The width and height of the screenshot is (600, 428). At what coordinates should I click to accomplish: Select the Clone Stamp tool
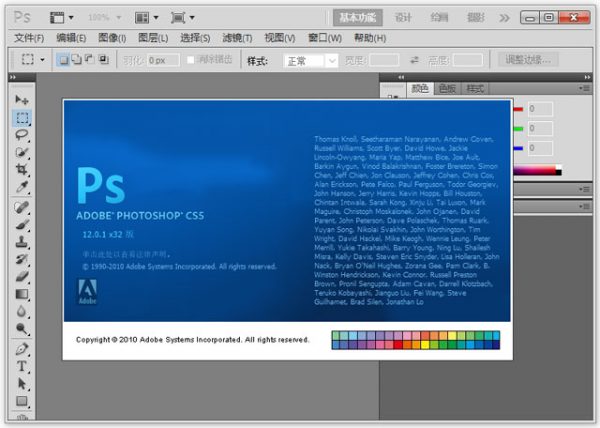[22, 241]
